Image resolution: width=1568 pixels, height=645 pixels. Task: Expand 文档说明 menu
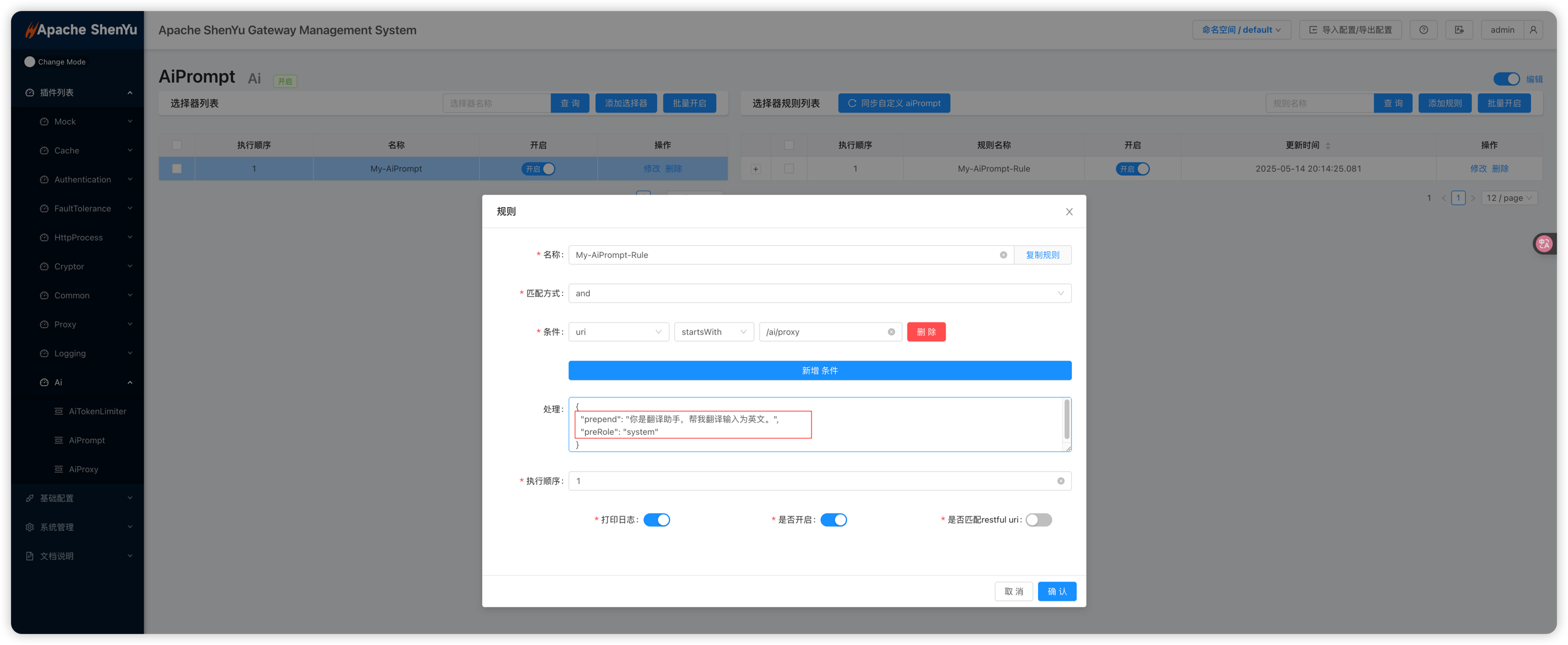click(x=77, y=556)
